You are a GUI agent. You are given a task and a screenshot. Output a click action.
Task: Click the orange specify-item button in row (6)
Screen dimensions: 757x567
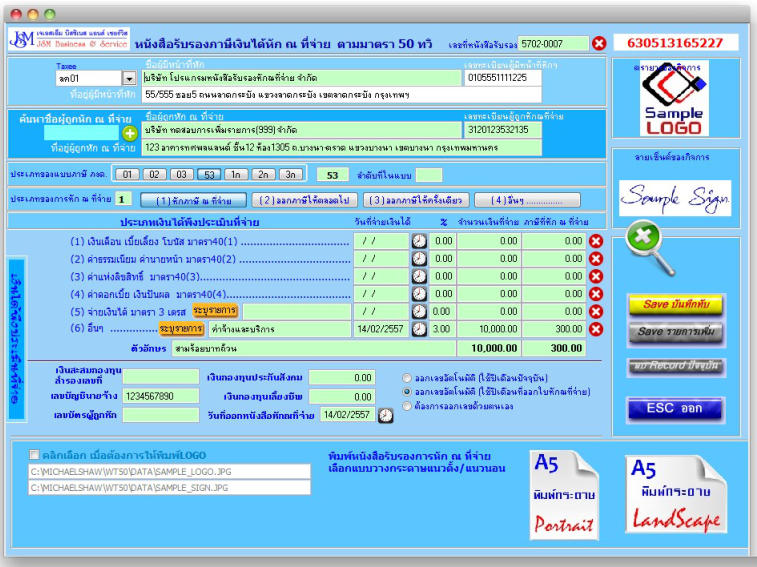182,328
